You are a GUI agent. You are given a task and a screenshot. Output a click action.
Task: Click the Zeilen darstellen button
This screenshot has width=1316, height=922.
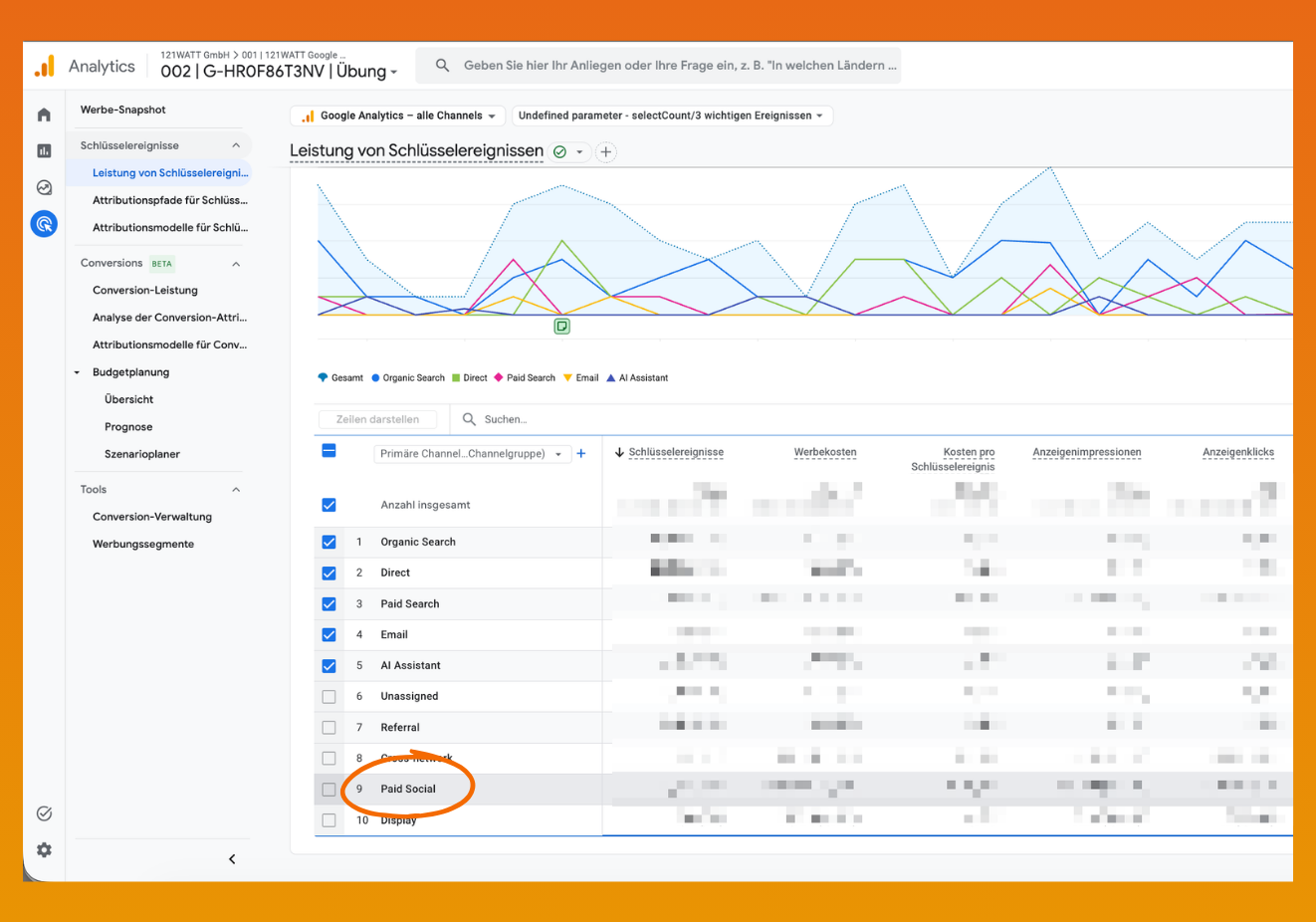click(378, 419)
